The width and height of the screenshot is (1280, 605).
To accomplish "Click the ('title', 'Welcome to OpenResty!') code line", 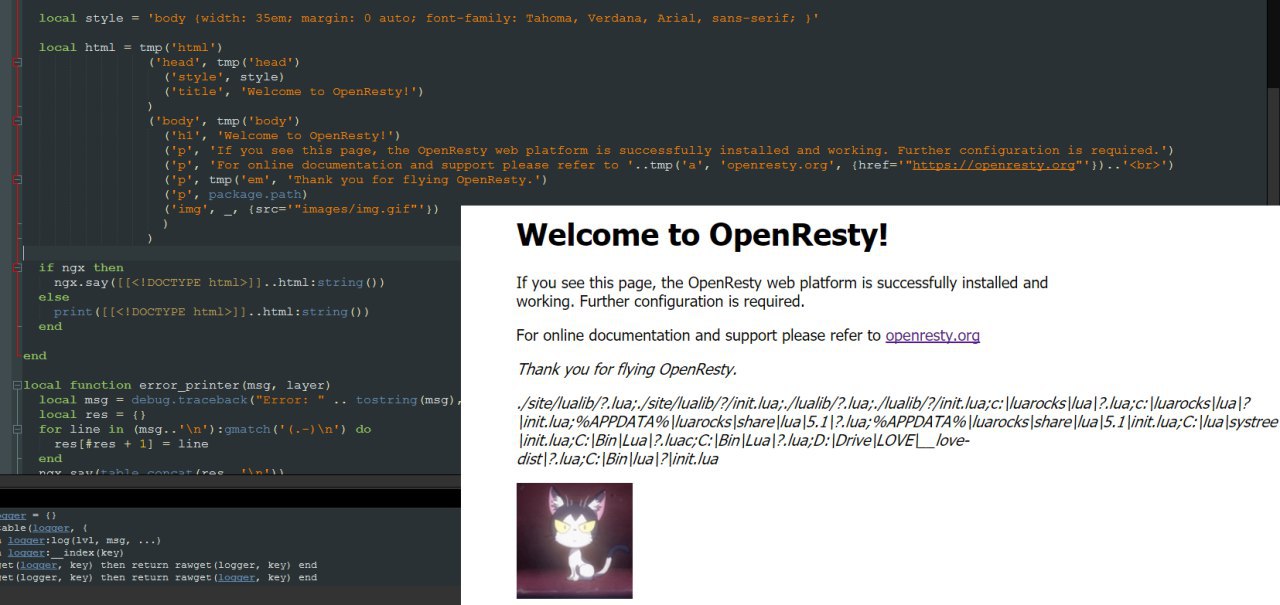I will point(294,91).
